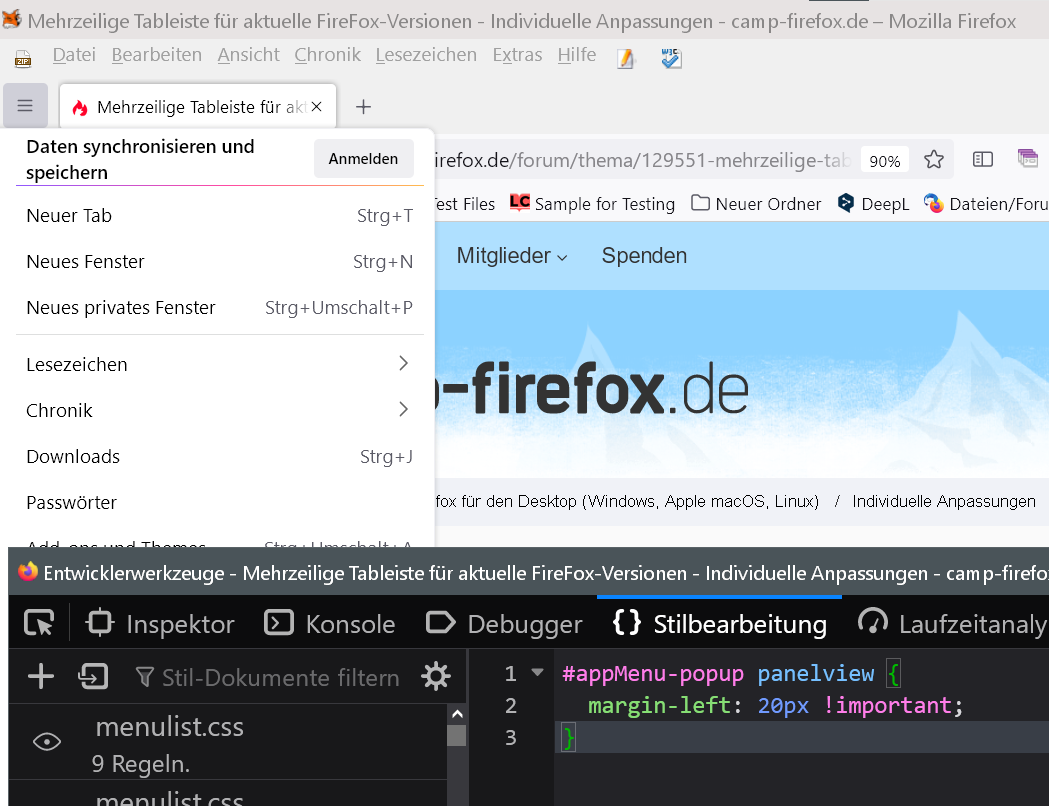
Task: Switch to the Debugger tab
Action: pyautogui.click(x=504, y=623)
